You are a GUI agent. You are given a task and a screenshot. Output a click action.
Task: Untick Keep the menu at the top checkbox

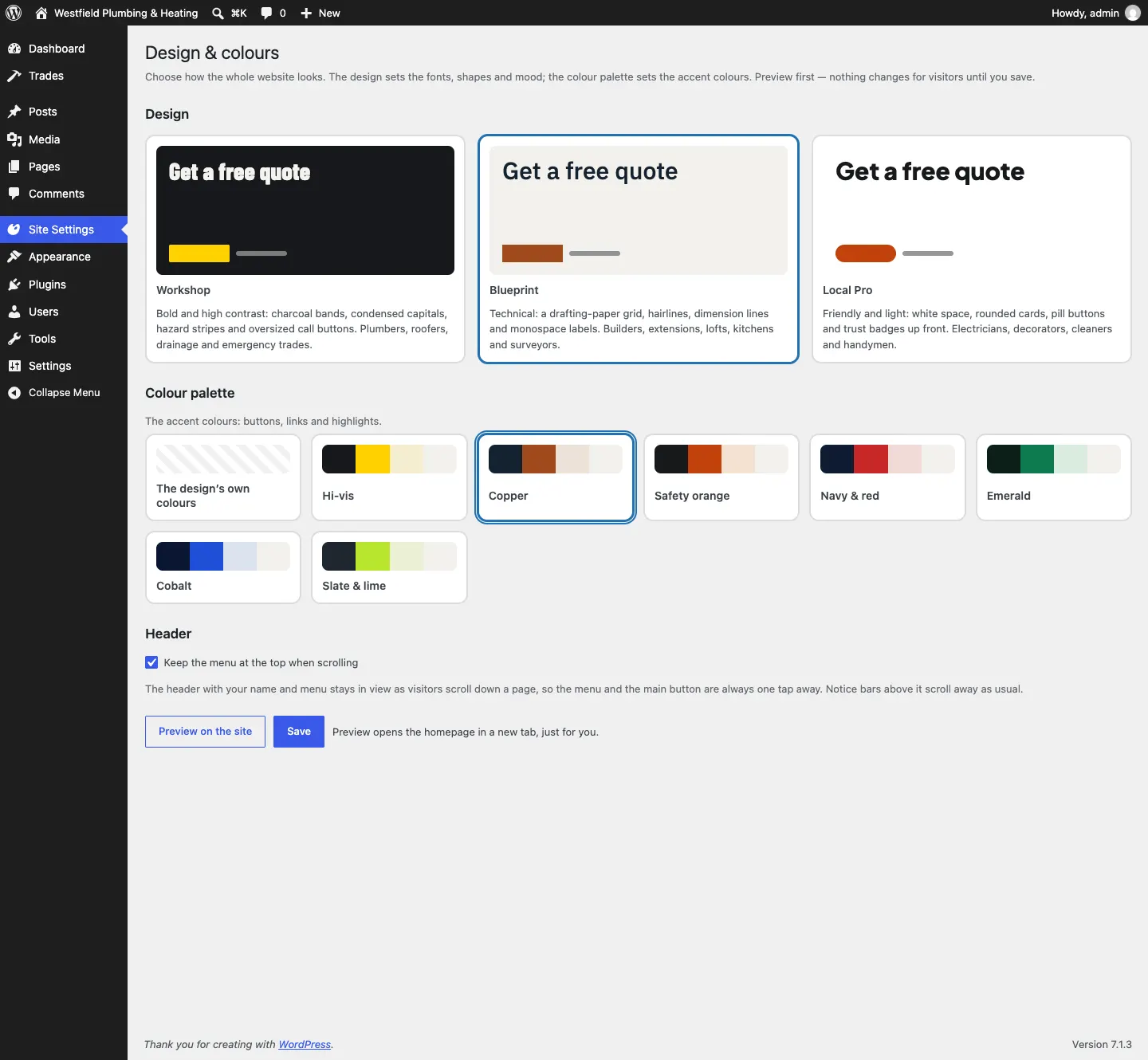(151, 662)
